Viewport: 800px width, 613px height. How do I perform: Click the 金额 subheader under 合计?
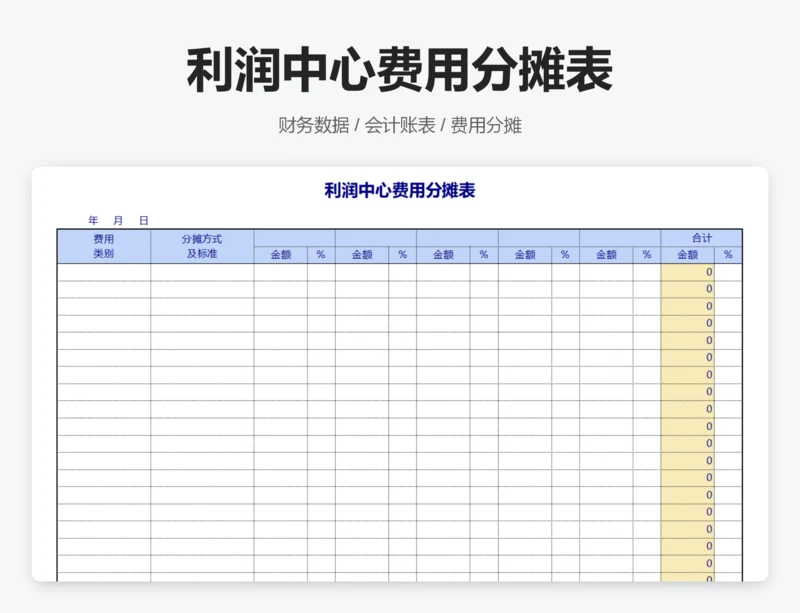click(687, 255)
